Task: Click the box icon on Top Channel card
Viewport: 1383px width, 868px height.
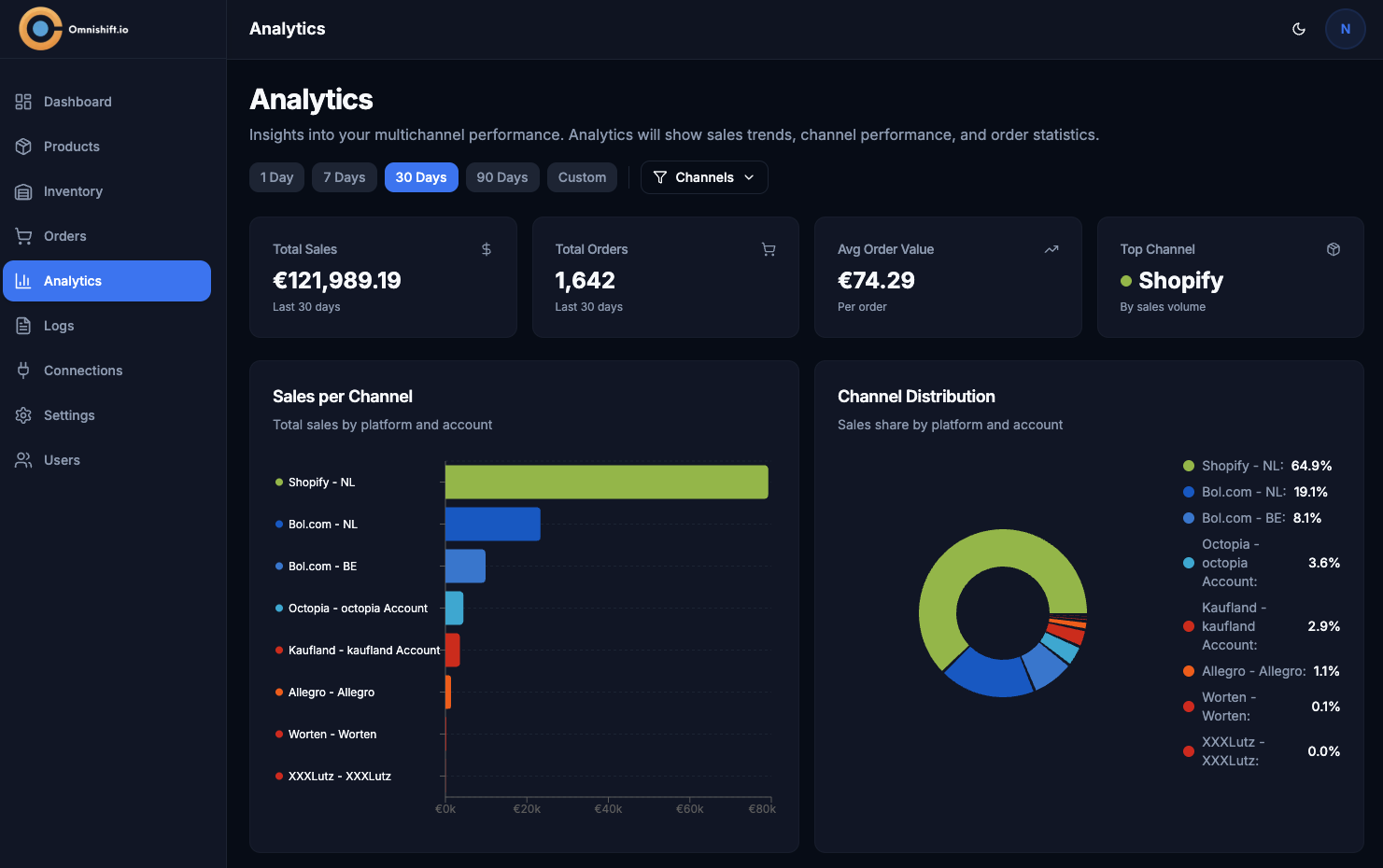Action: point(1334,249)
